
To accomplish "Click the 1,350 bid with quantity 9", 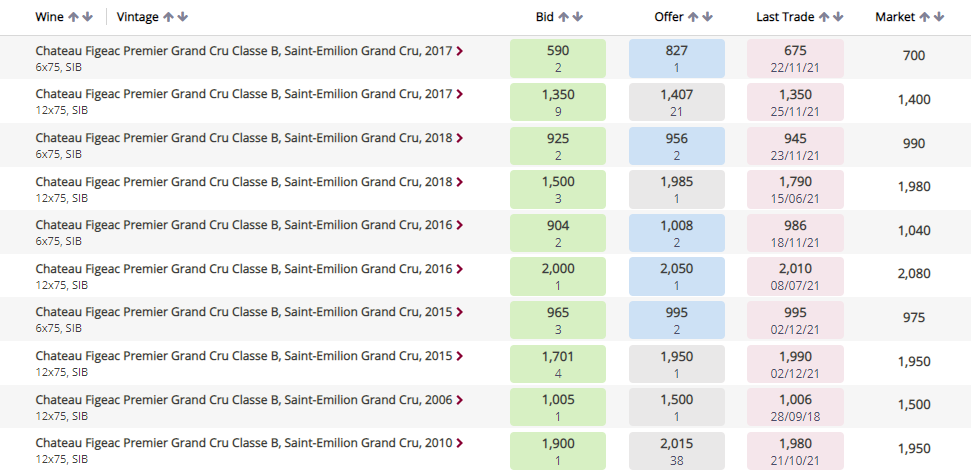I will 558,102.
